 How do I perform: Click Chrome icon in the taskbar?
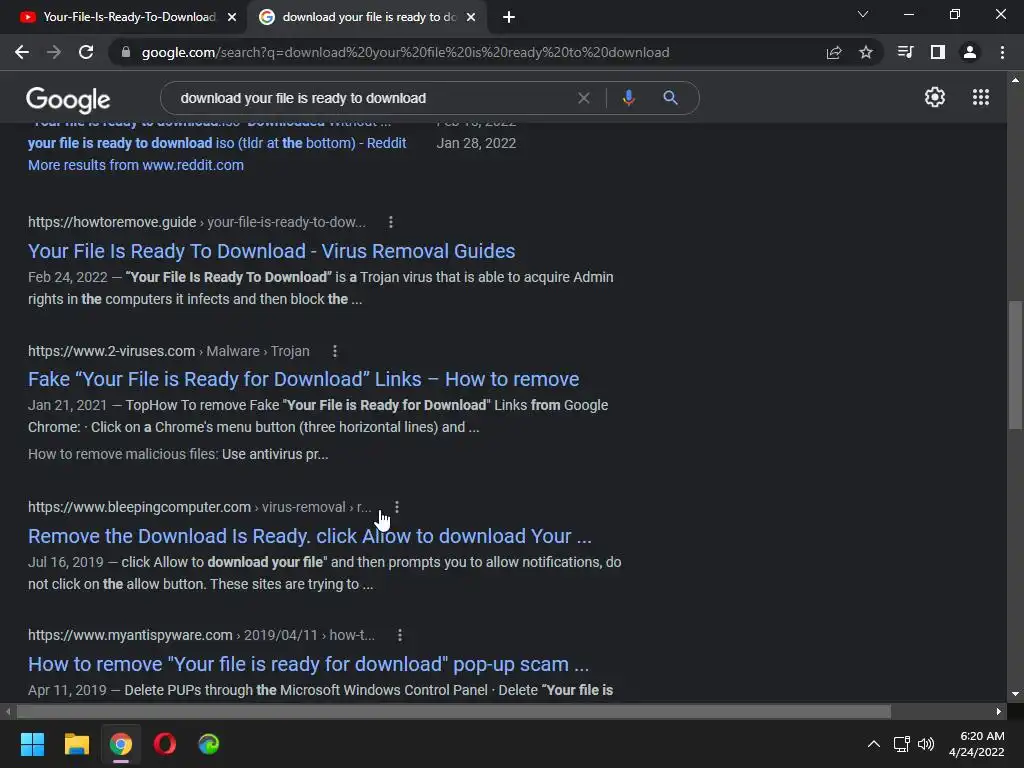click(121, 744)
